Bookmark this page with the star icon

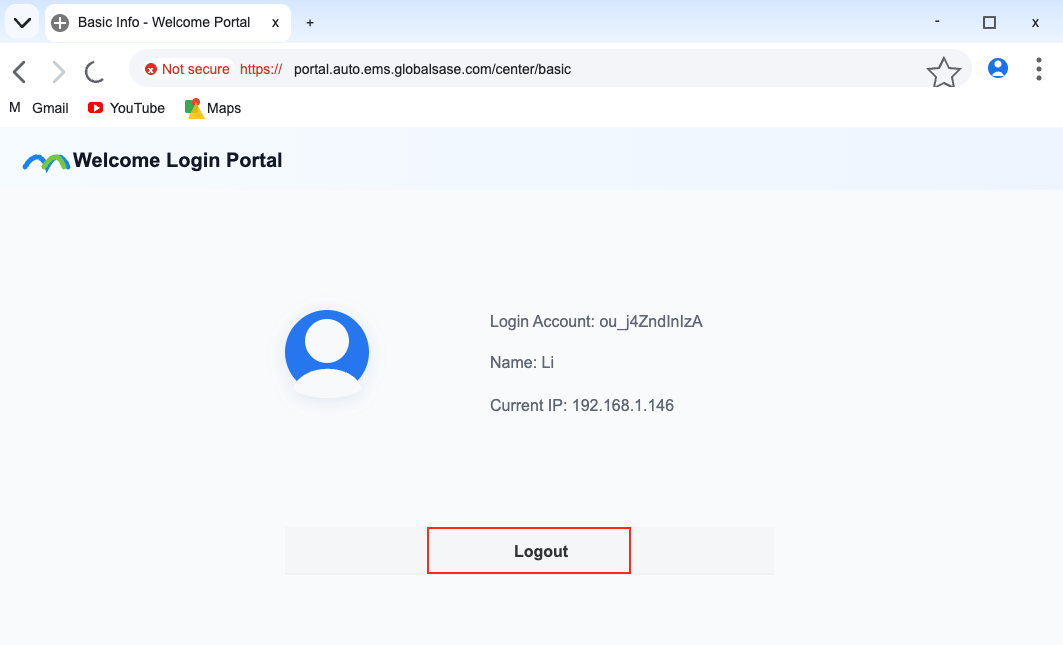[943, 72]
